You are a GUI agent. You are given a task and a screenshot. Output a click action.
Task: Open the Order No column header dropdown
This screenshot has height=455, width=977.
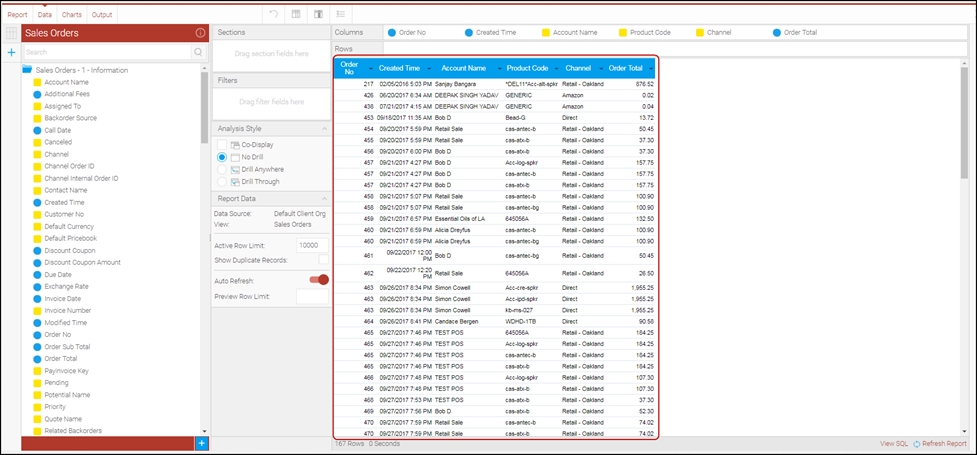tap(371, 68)
